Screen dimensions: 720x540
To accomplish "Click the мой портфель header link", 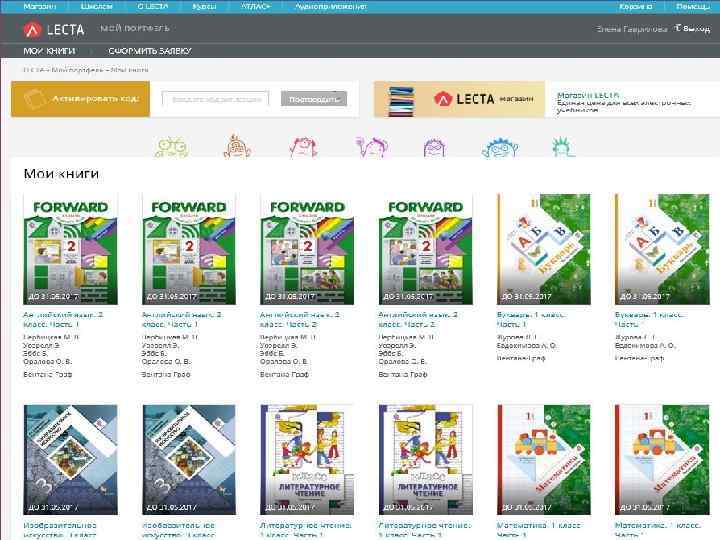I will 135,28.
